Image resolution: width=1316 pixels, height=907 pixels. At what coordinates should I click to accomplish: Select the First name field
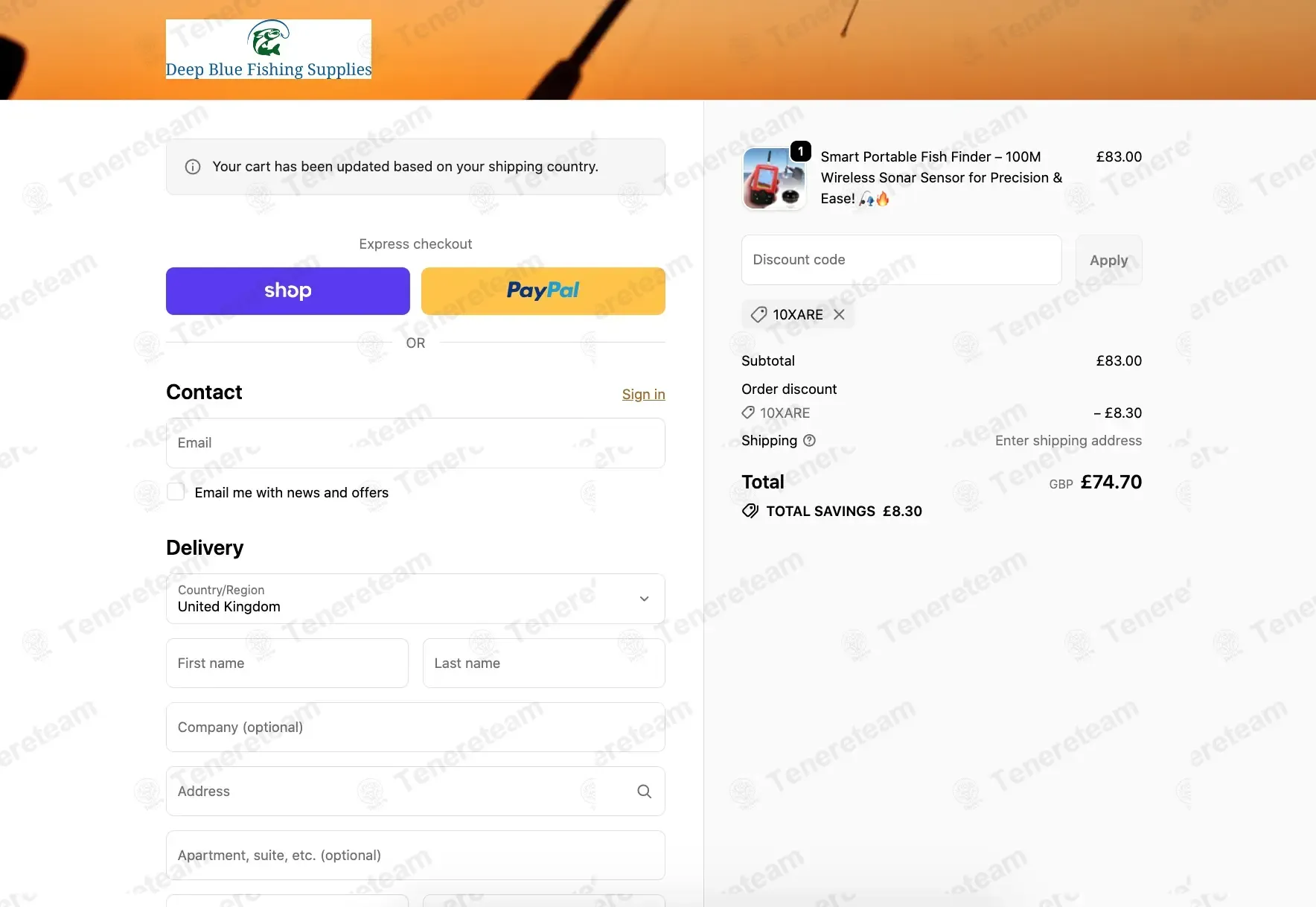[287, 663]
